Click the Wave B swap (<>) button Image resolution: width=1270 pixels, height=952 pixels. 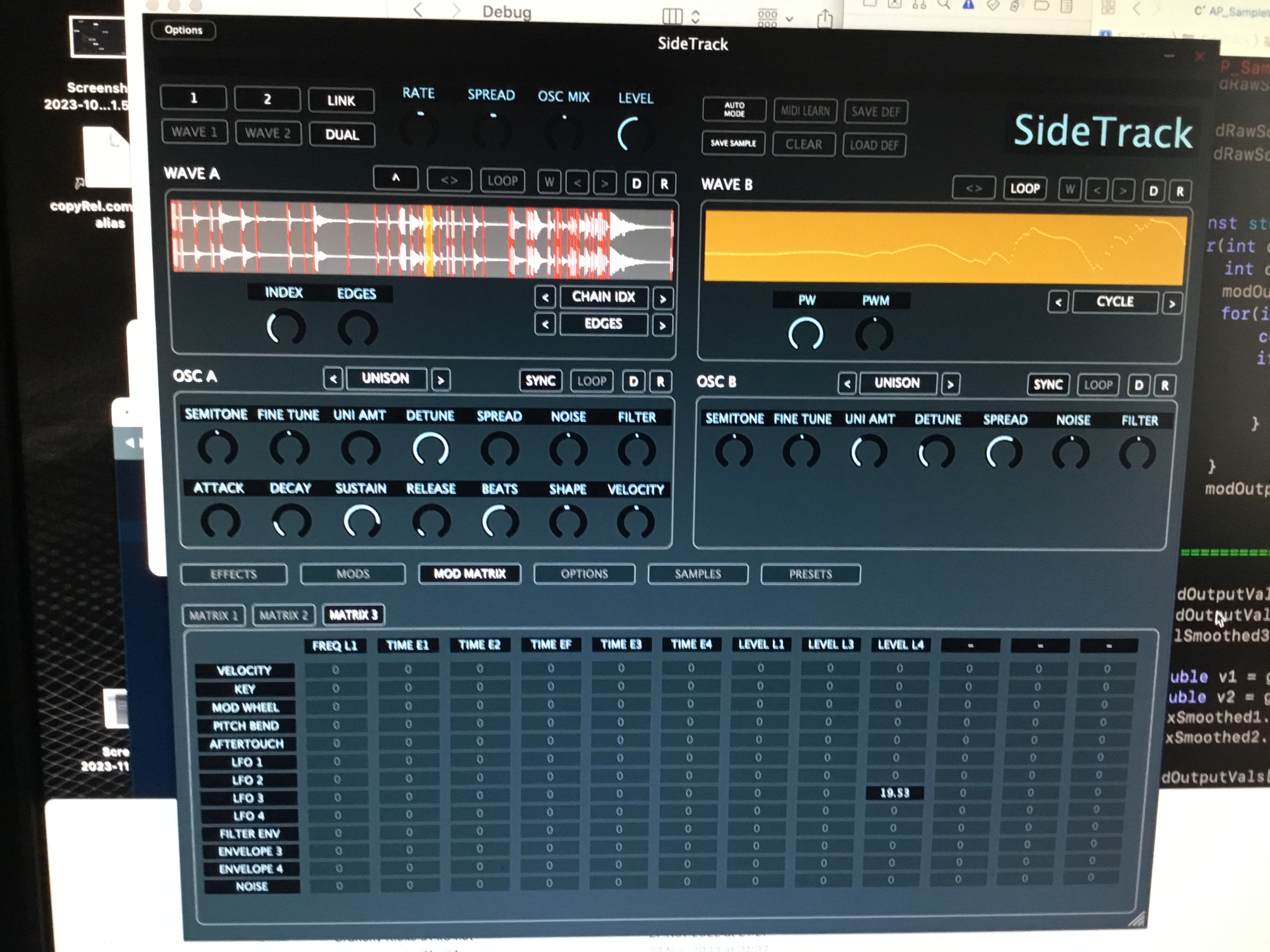tap(973, 188)
